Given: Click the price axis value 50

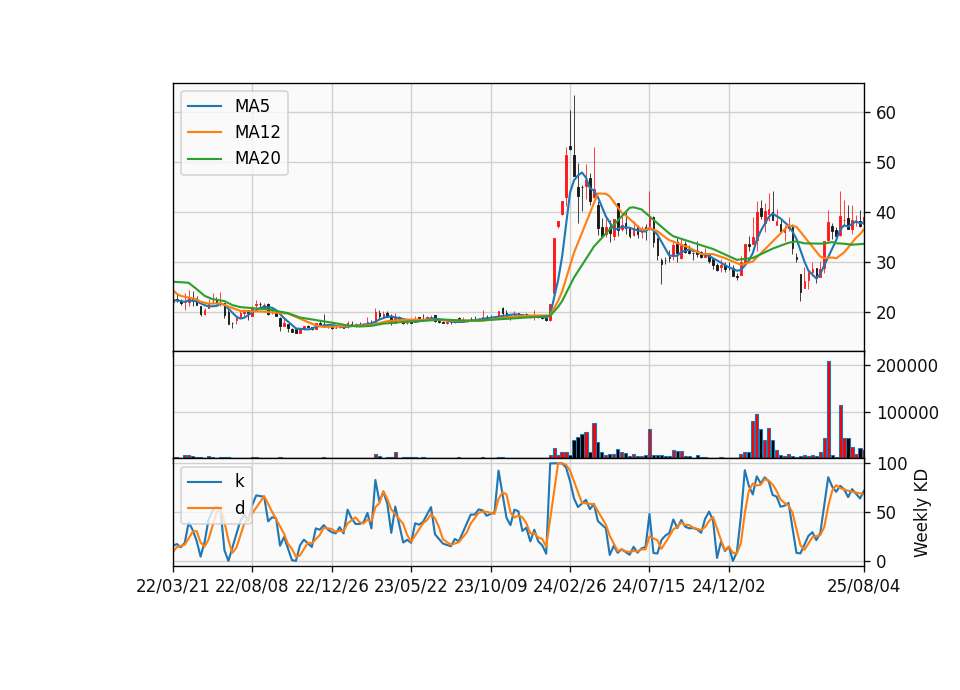Looking at the screenshot, I should coord(886,163).
